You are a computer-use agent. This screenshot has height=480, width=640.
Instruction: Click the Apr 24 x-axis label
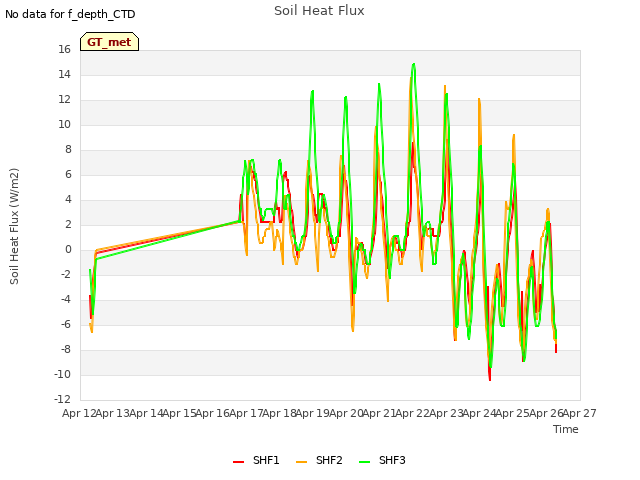(479, 413)
